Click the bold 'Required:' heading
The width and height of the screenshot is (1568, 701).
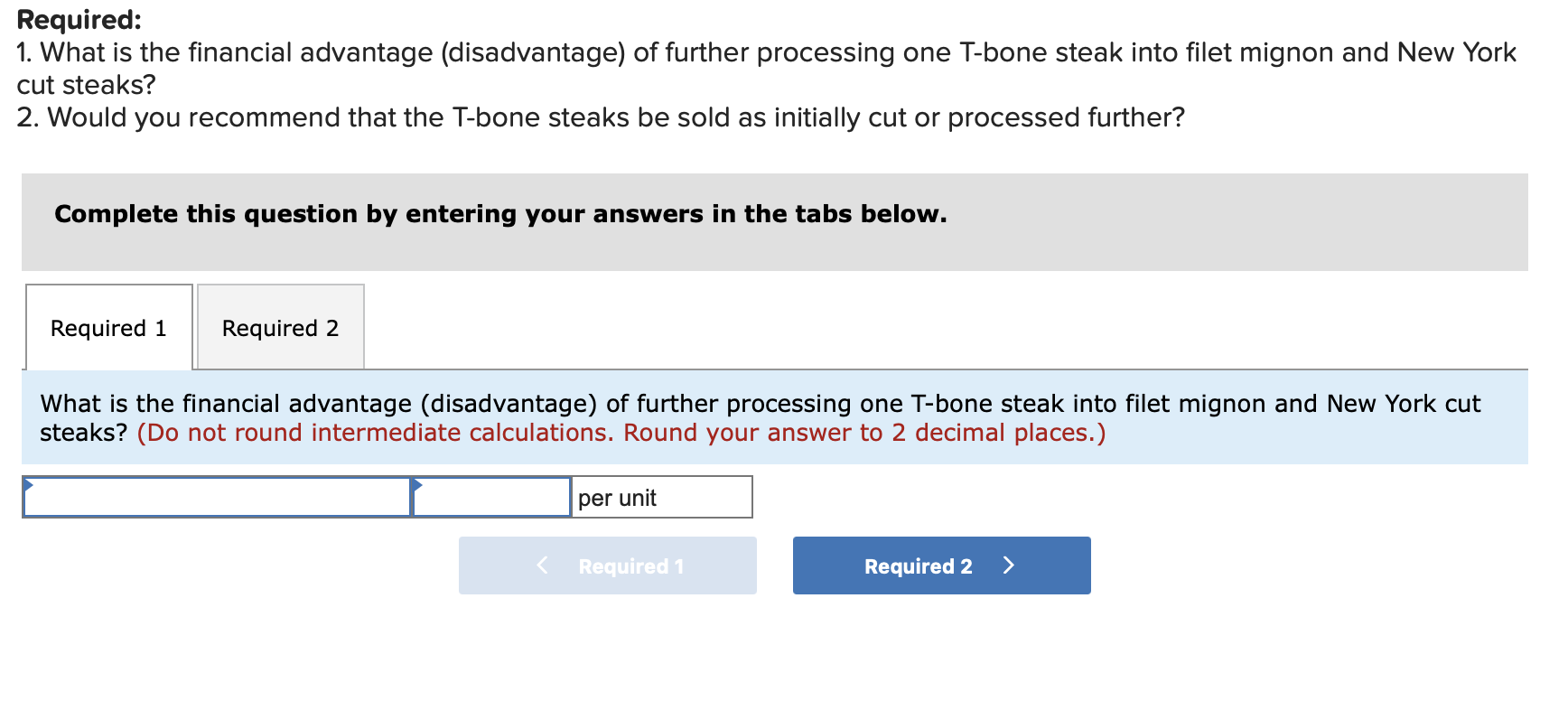pyautogui.click(x=79, y=20)
